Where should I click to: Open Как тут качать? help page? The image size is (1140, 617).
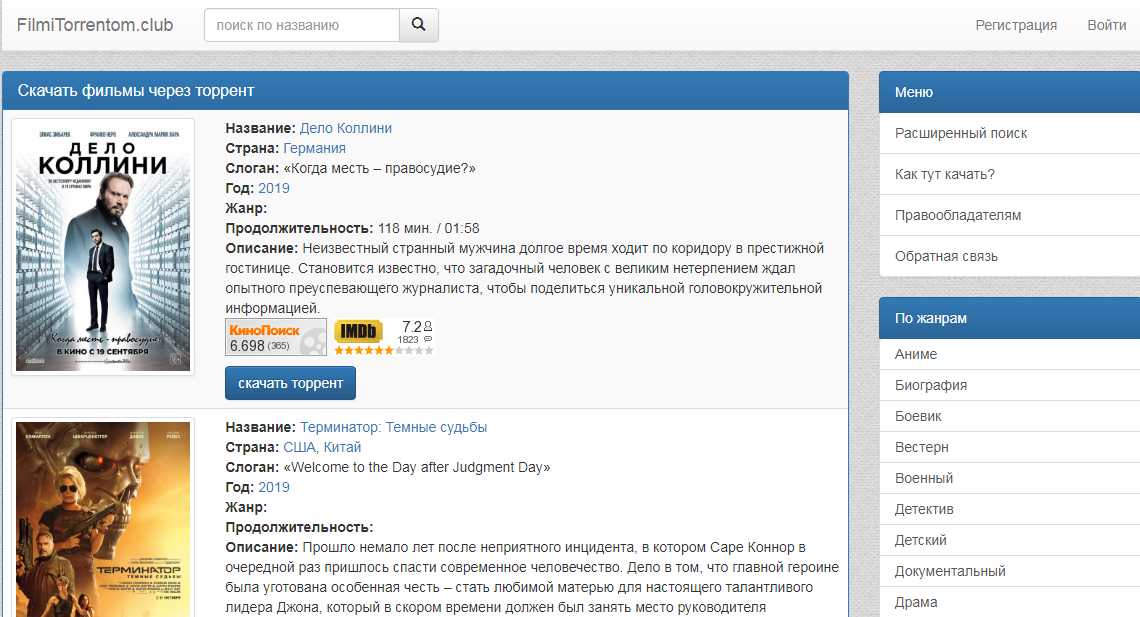point(945,174)
